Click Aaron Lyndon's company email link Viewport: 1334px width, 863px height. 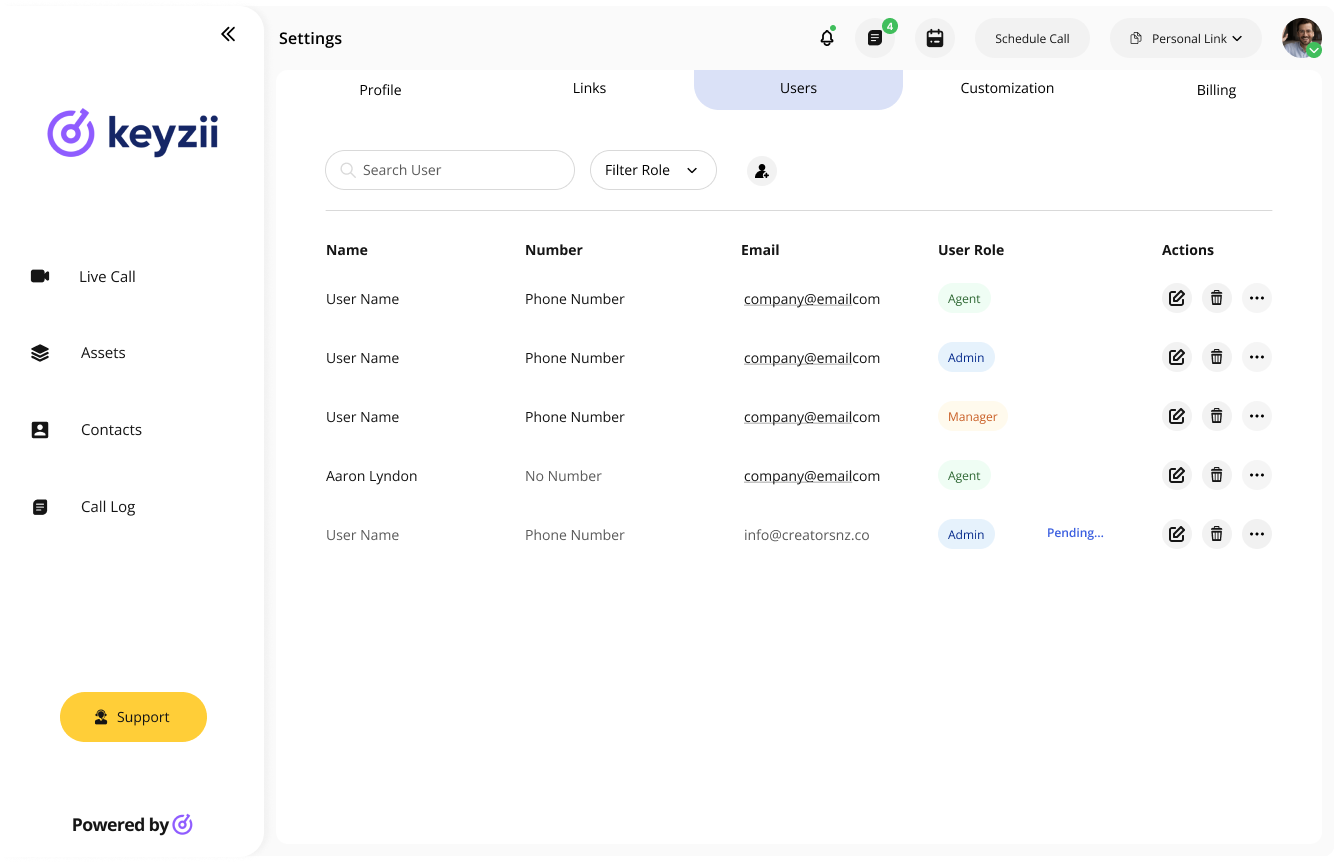[812, 476]
